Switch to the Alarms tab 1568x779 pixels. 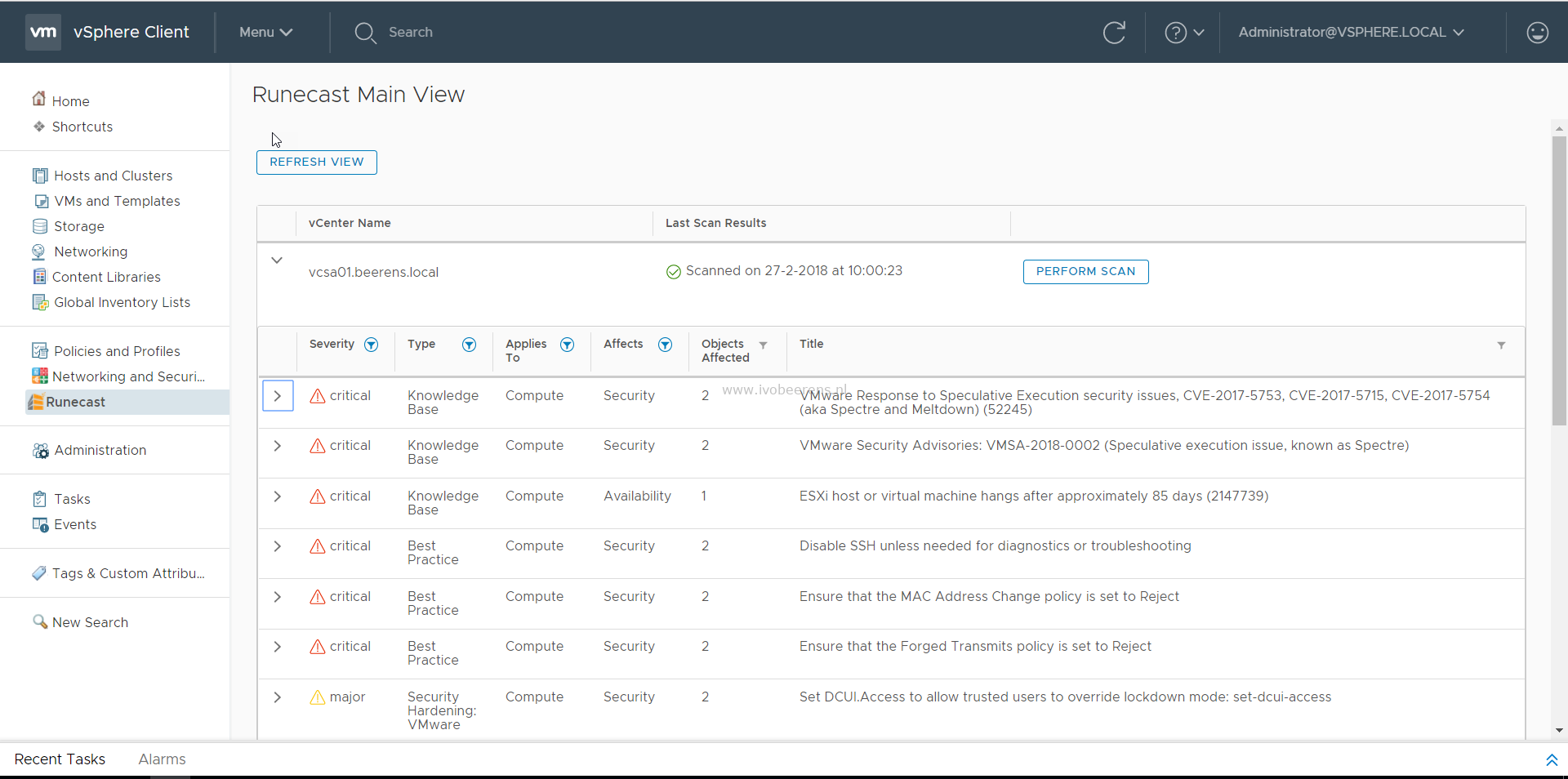[x=162, y=759]
